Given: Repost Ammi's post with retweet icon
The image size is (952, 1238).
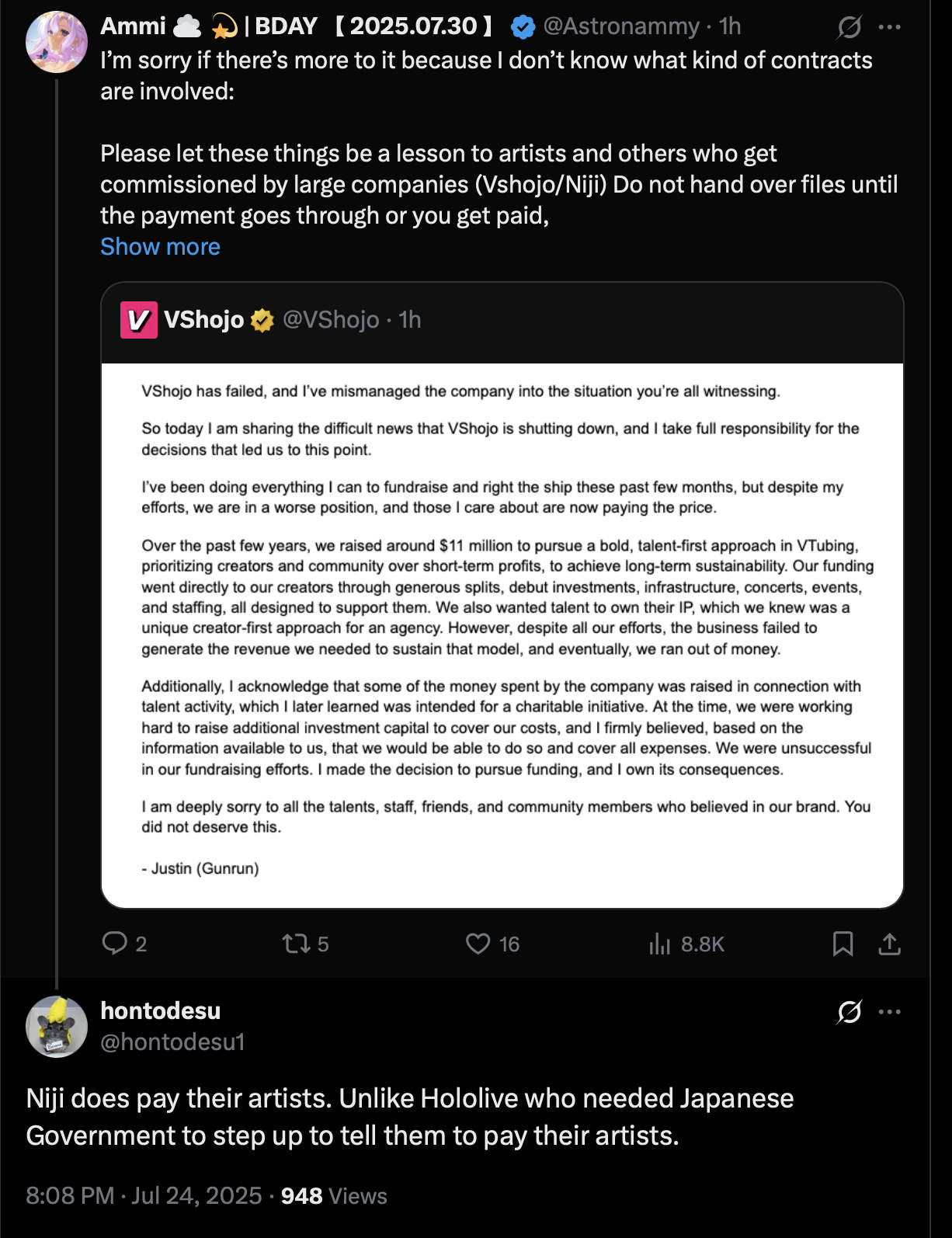Looking at the screenshot, I should point(296,944).
